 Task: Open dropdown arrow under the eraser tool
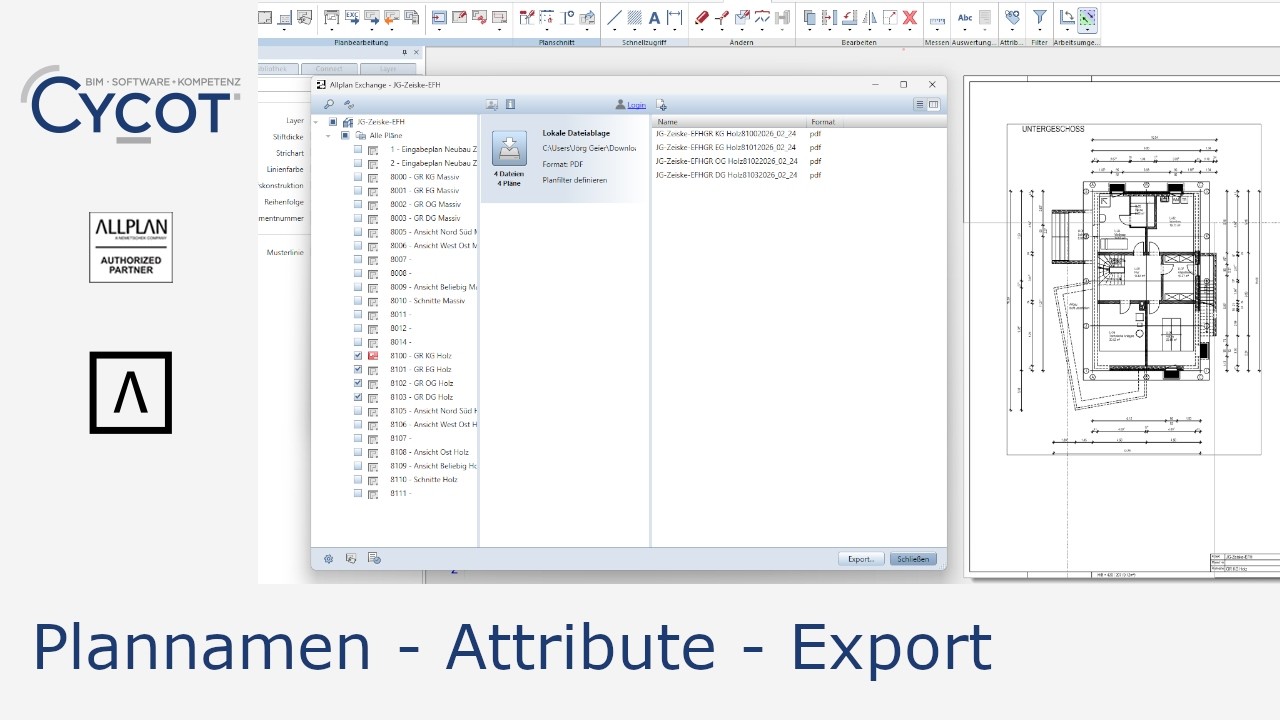point(702,31)
